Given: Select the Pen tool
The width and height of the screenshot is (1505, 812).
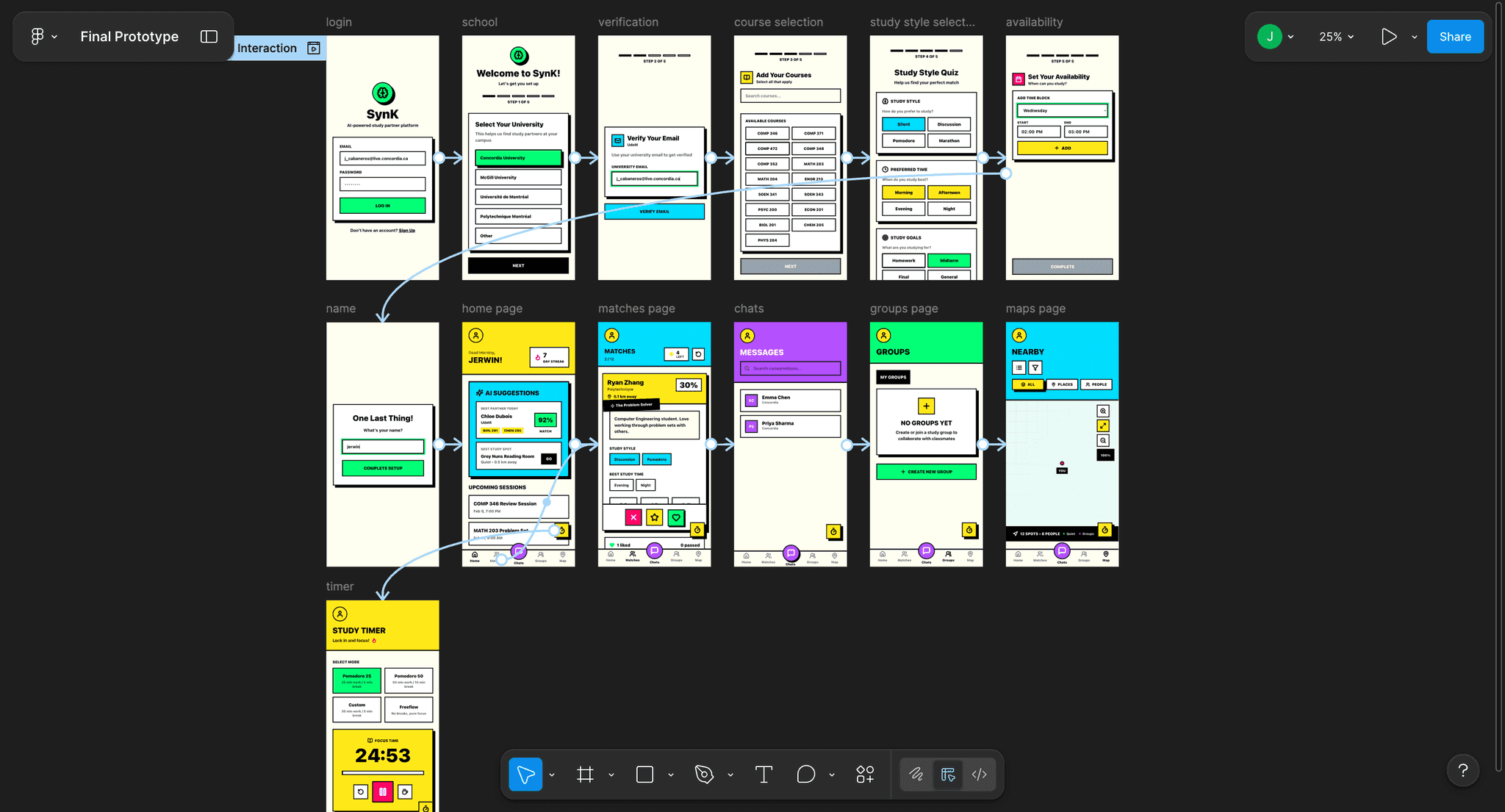Looking at the screenshot, I should tap(704, 774).
